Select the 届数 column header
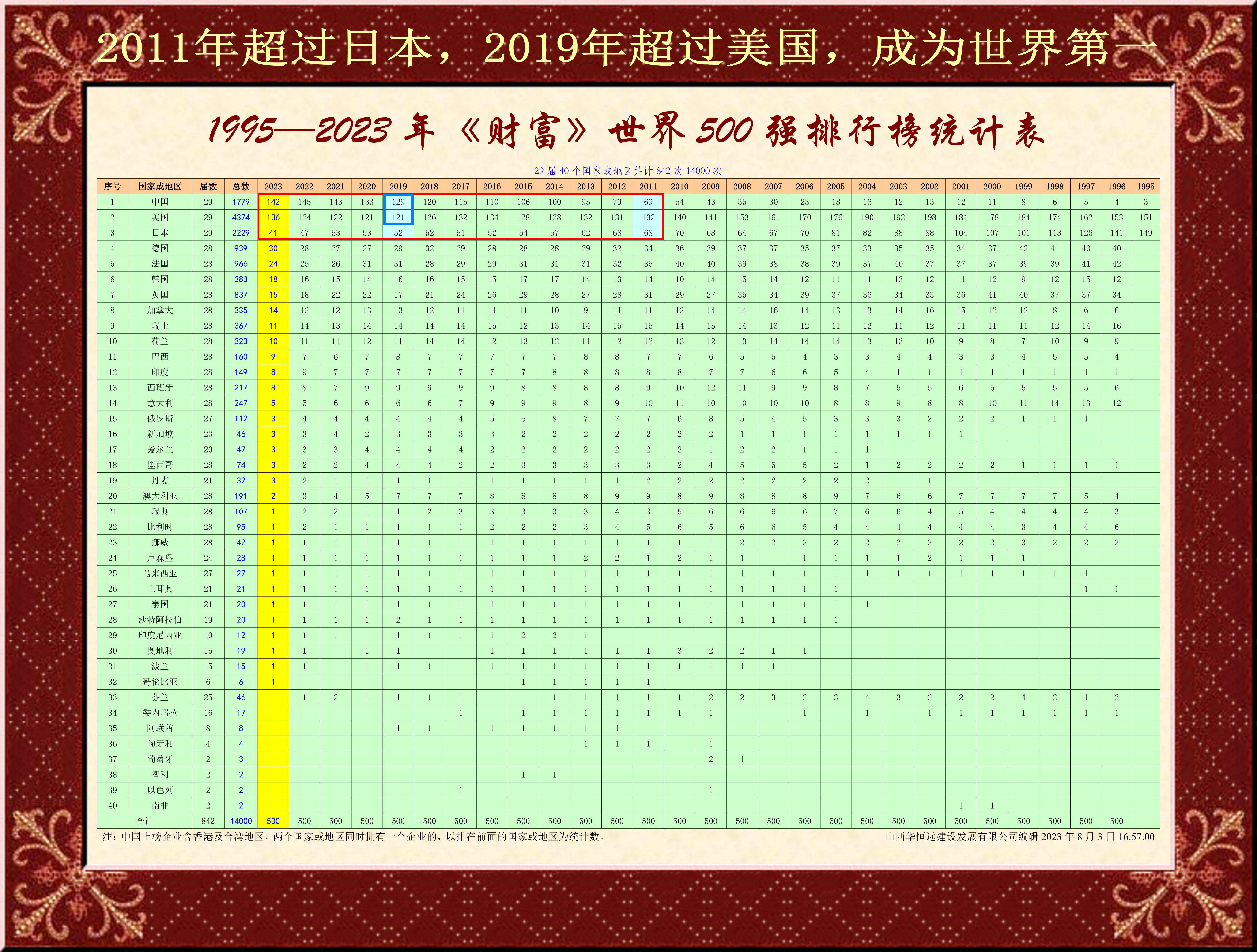 click(x=208, y=186)
